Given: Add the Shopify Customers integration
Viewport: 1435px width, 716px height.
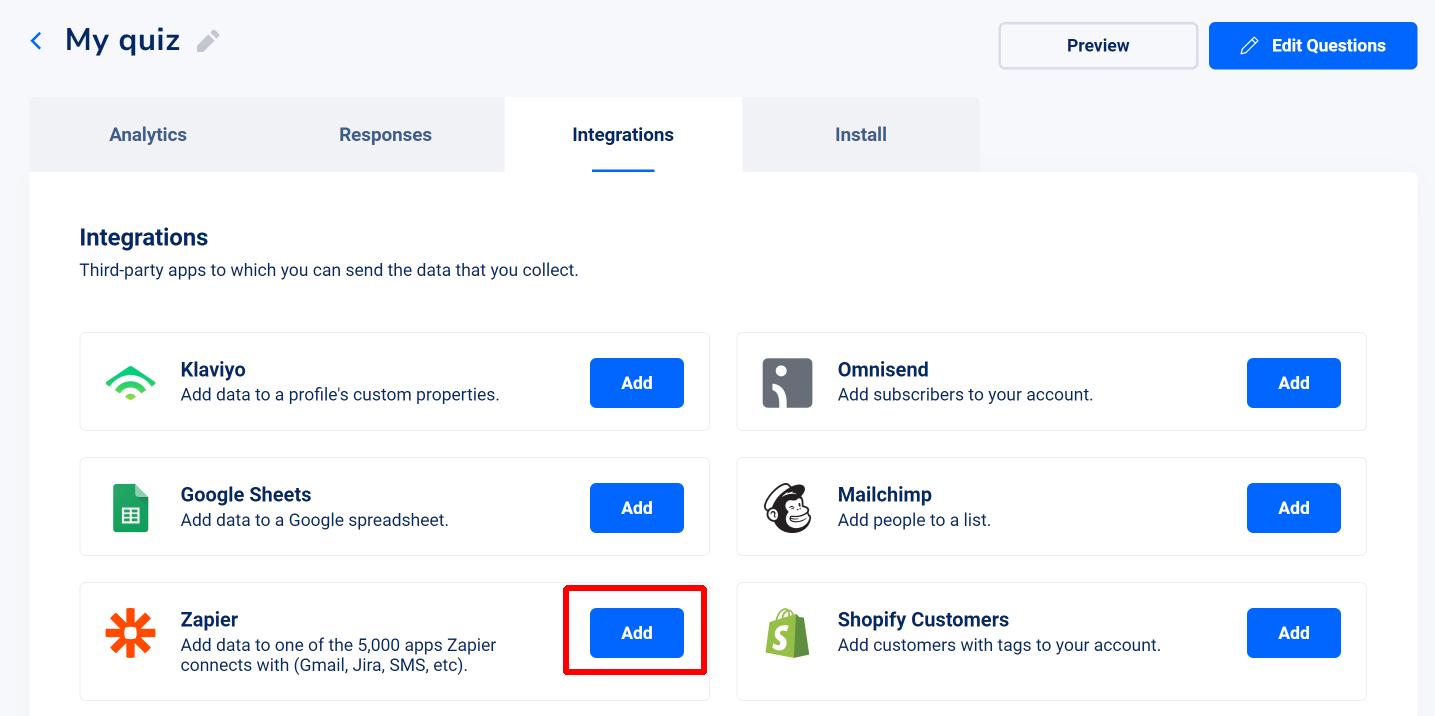Looking at the screenshot, I should coord(1294,633).
